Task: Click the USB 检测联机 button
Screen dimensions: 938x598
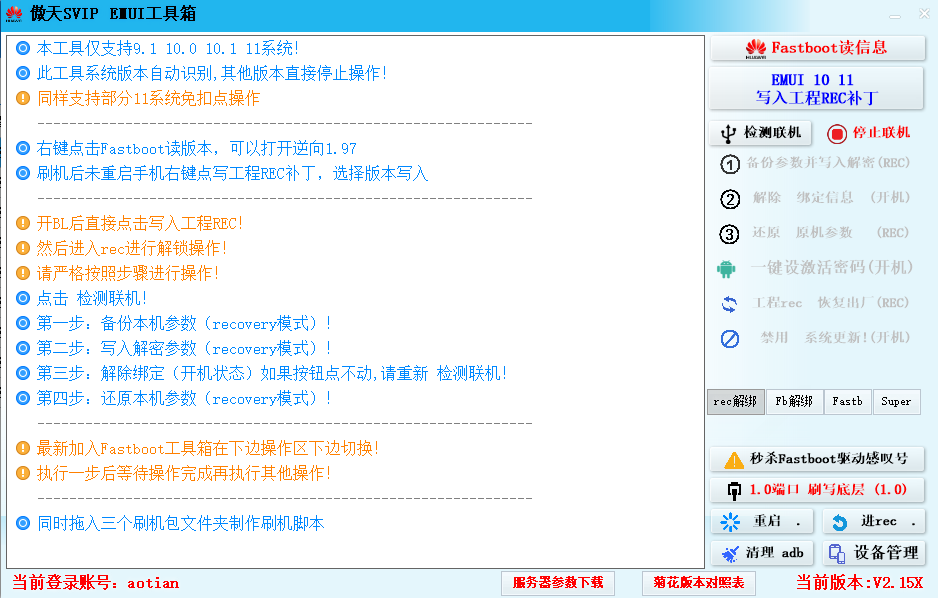Action: click(761, 133)
